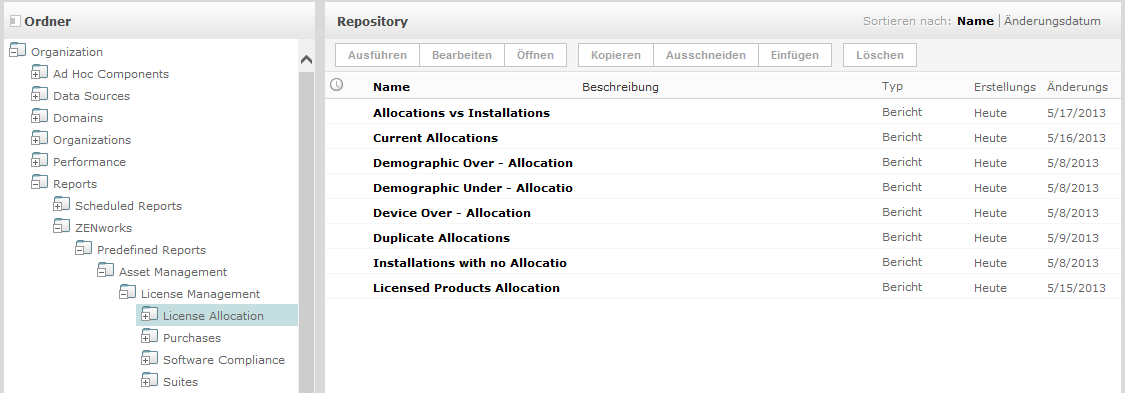Expand the Suites folder icon
This screenshot has width=1125, height=393.
149,382
